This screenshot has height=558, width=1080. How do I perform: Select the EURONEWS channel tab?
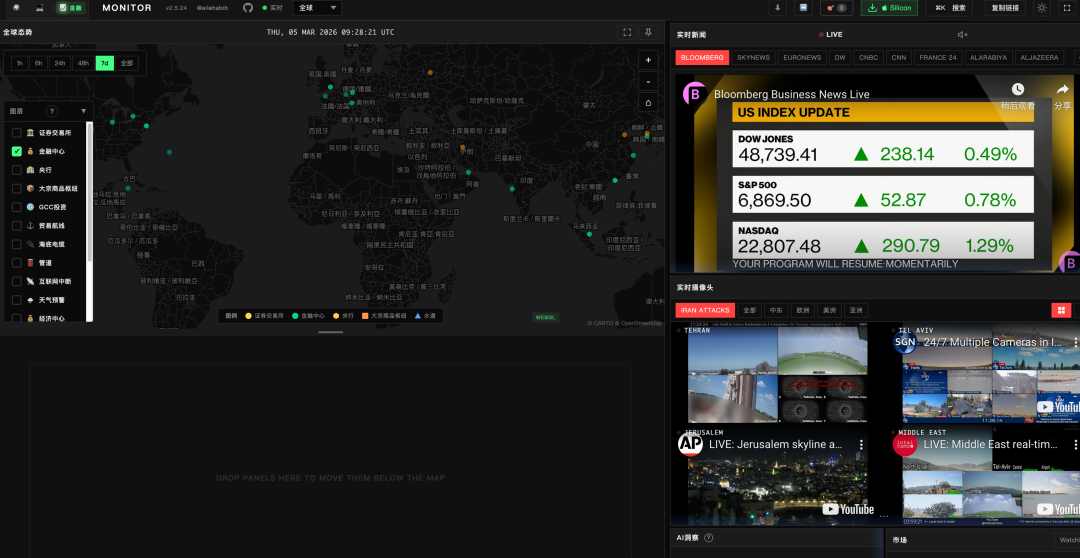tap(802, 57)
